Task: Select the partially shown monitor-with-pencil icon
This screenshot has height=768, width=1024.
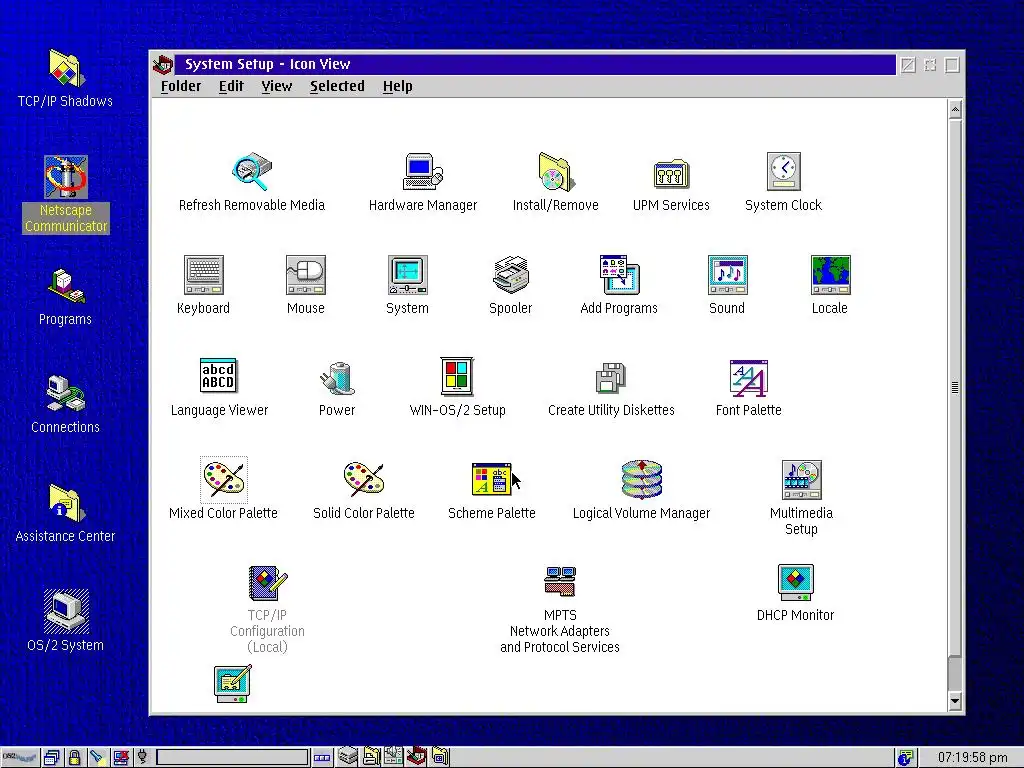Action: pyautogui.click(x=232, y=683)
